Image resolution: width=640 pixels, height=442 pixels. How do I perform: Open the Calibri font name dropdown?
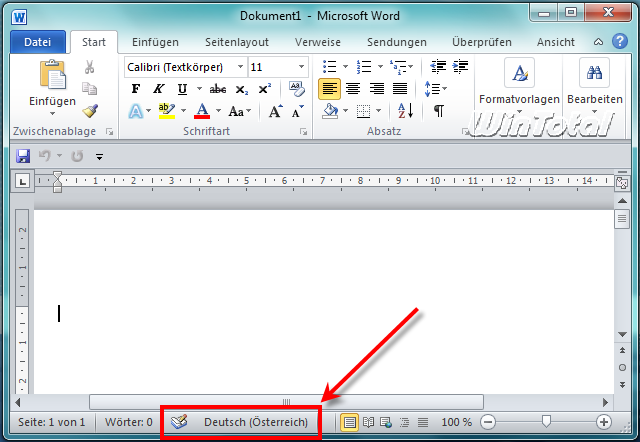point(240,67)
